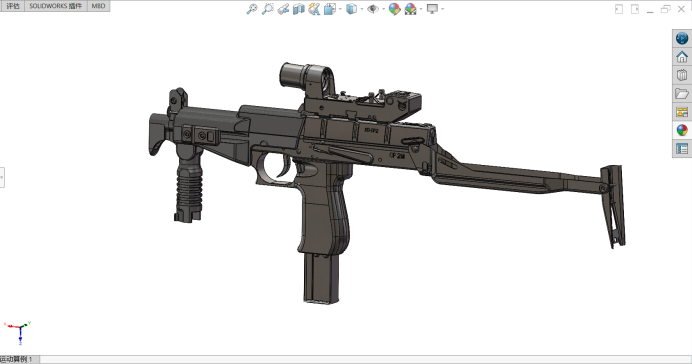Select the MBD tab

click(x=98, y=6)
